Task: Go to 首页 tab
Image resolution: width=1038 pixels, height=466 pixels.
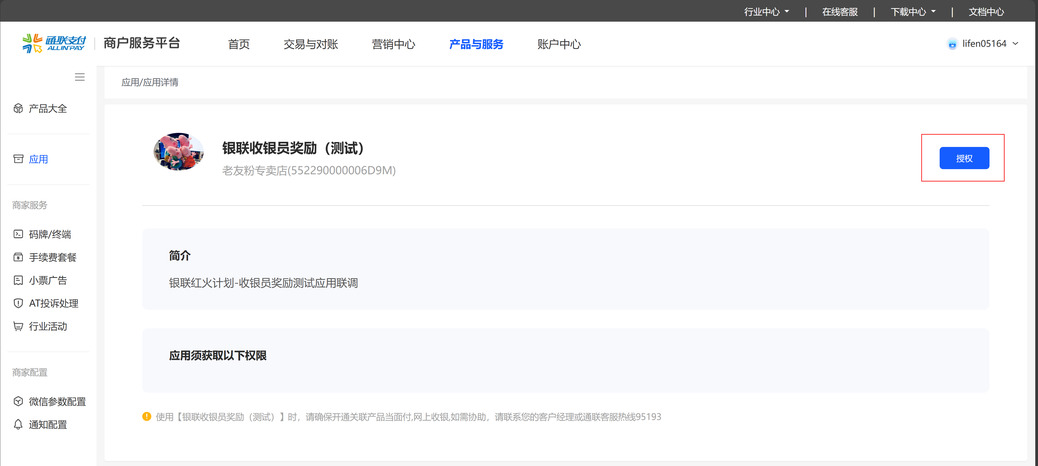Action: pyautogui.click(x=239, y=44)
